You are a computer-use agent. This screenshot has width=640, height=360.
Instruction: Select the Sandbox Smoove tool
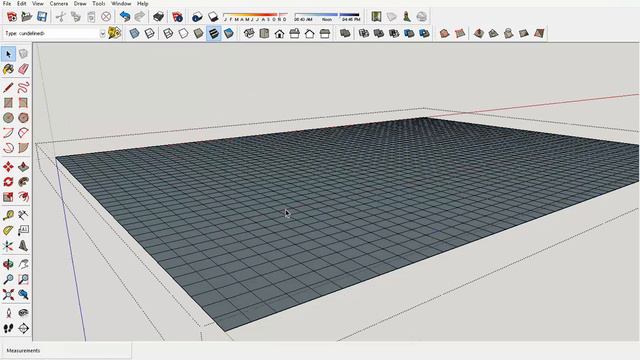click(478, 33)
